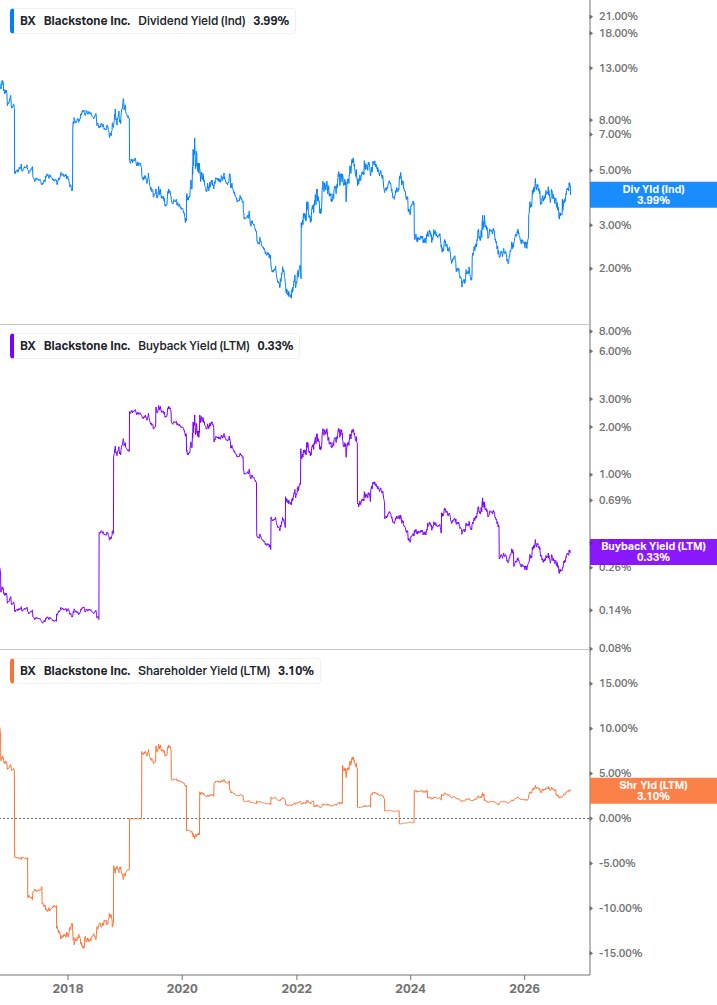Click the orange Shr Yld (LTM) 3.10% tag
Viewport: 717px width, 1005px height.
pyautogui.click(x=653, y=791)
